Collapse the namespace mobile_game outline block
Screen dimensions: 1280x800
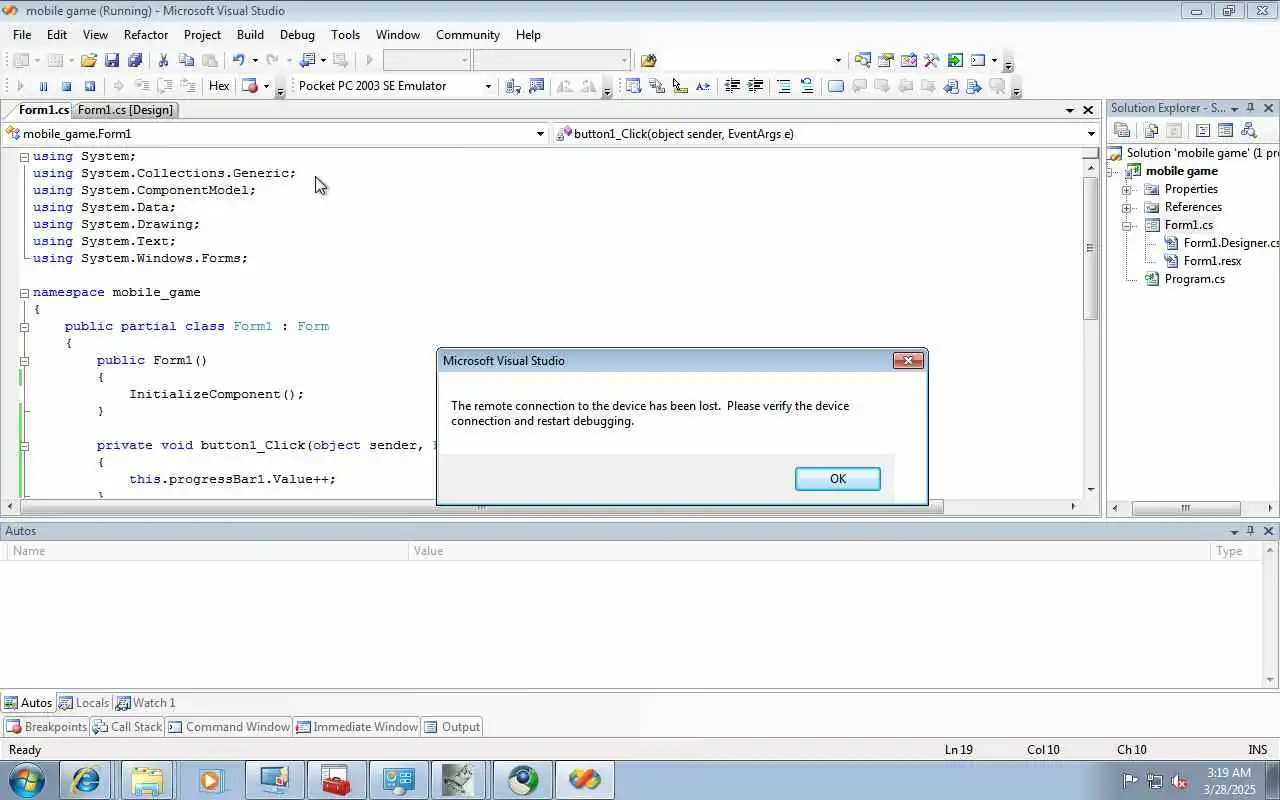point(25,293)
